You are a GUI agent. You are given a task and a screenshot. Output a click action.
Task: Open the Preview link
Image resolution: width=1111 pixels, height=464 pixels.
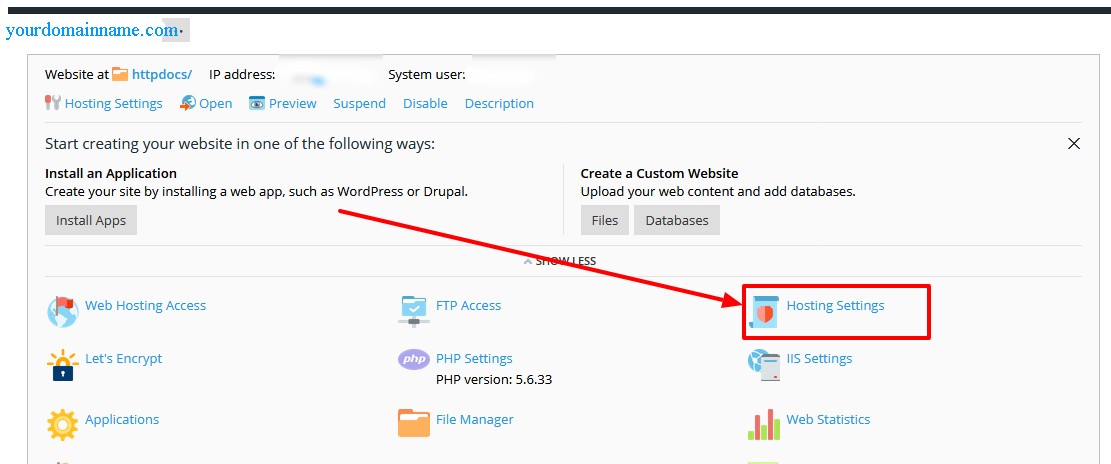[x=293, y=103]
